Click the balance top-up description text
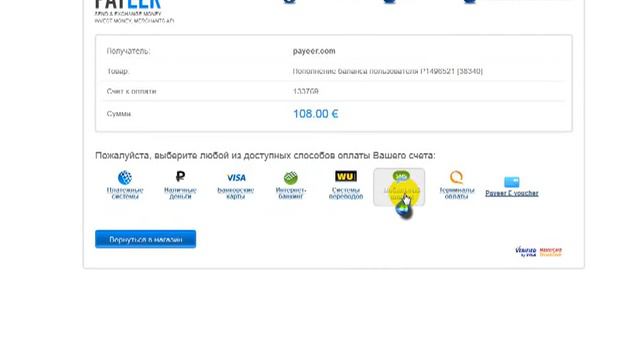640x360 pixels. pyautogui.click(x=387, y=71)
